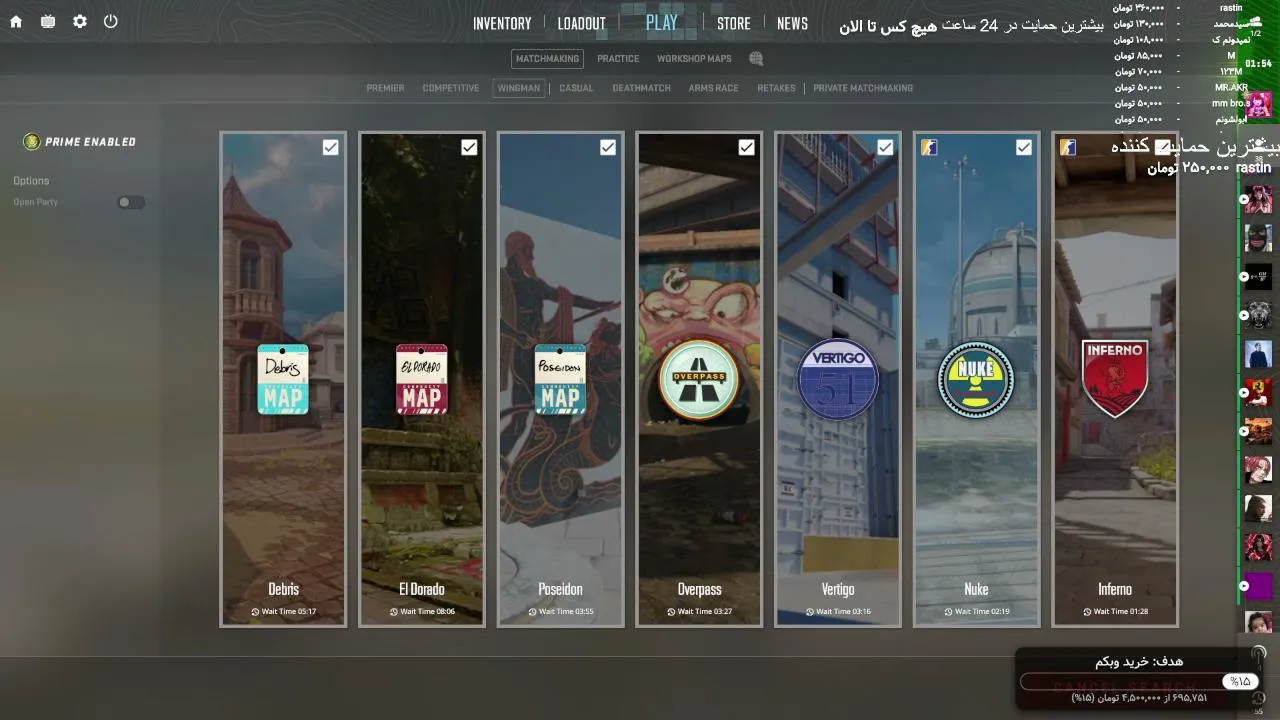The width and height of the screenshot is (1280, 720).
Task: Click the Poseidon map name label
Action: (560, 589)
